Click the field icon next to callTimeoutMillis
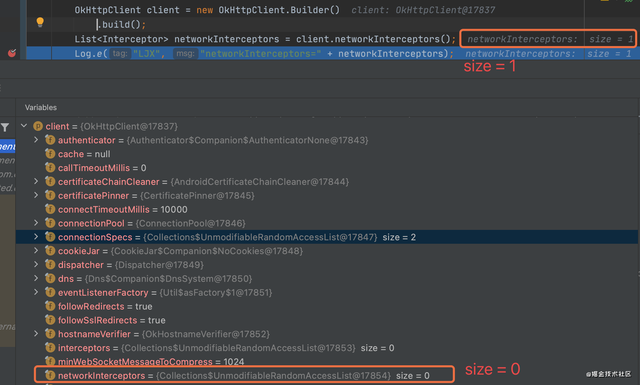This screenshot has width=640, height=385. 50,168
